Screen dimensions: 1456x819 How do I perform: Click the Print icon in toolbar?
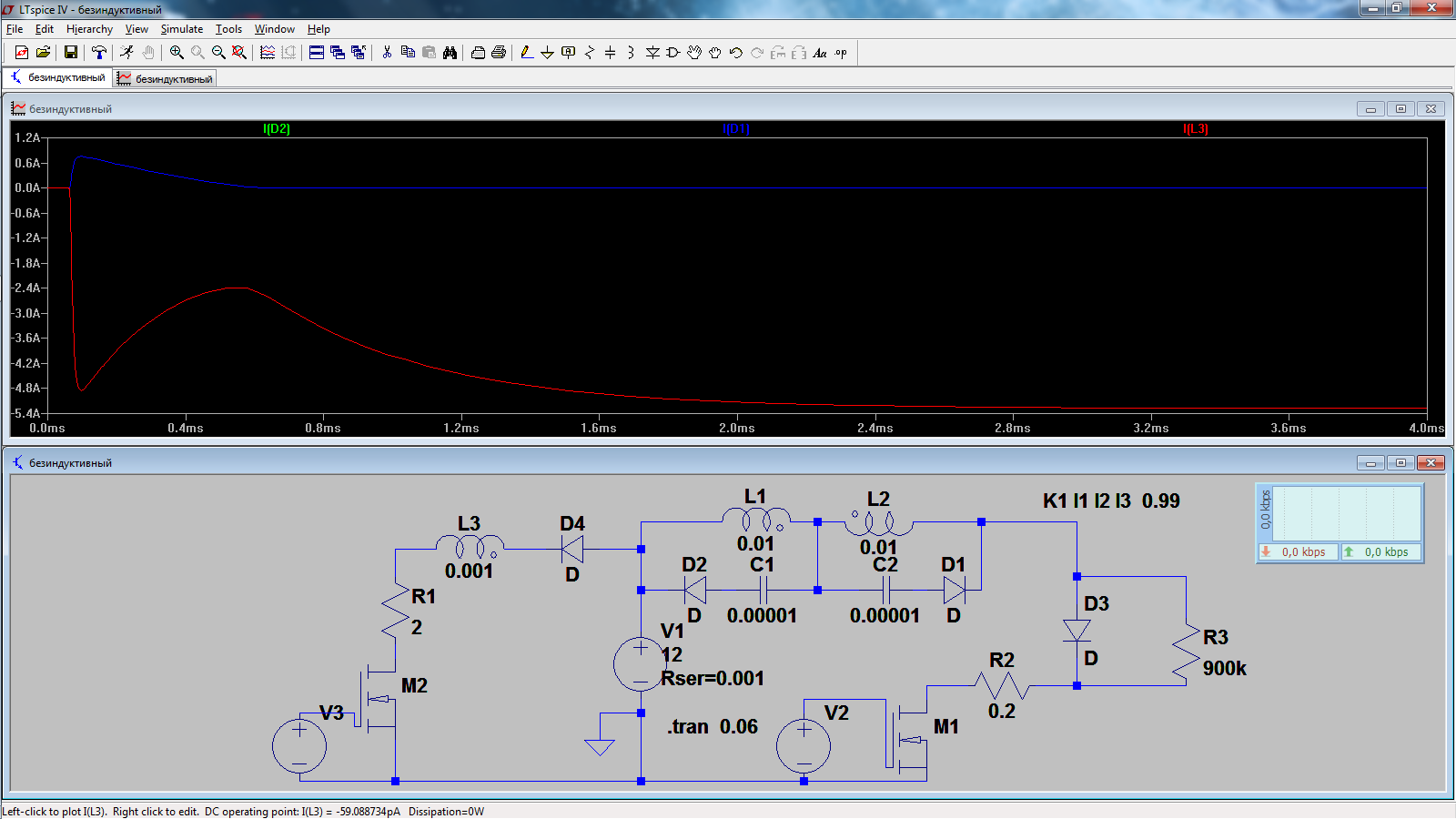point(499,53)
